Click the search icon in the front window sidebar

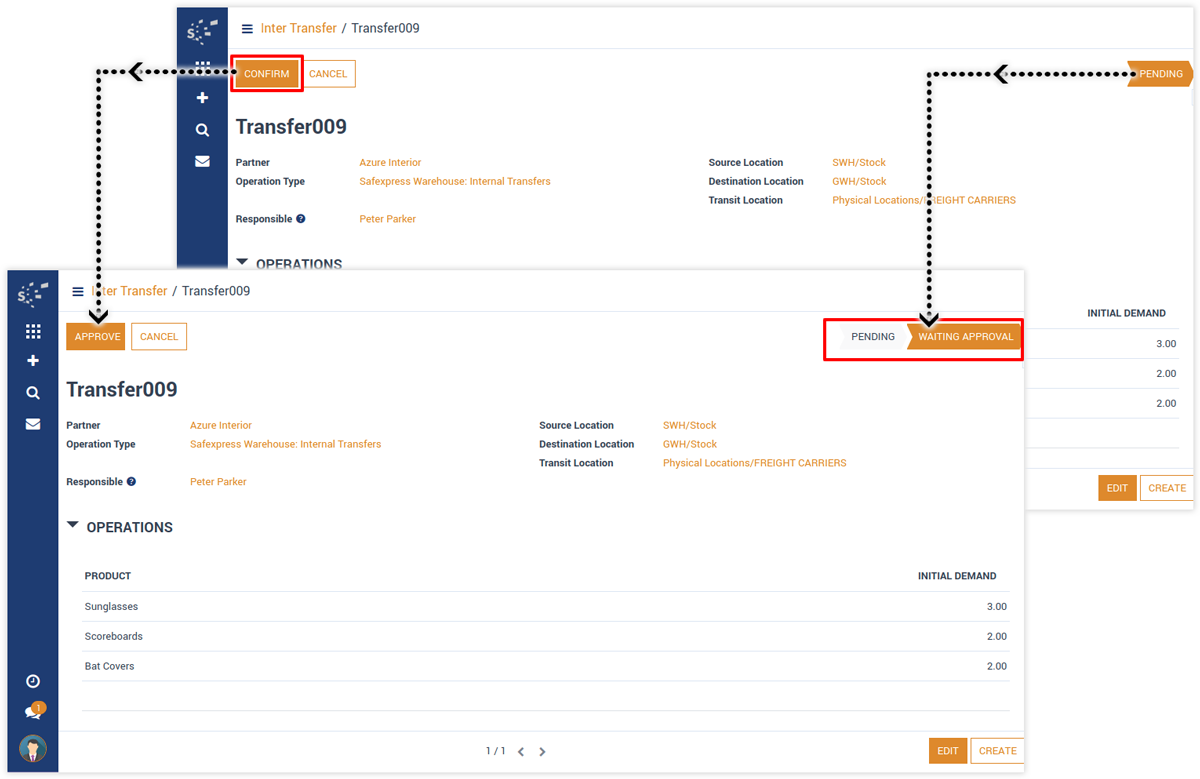[33, 393]
